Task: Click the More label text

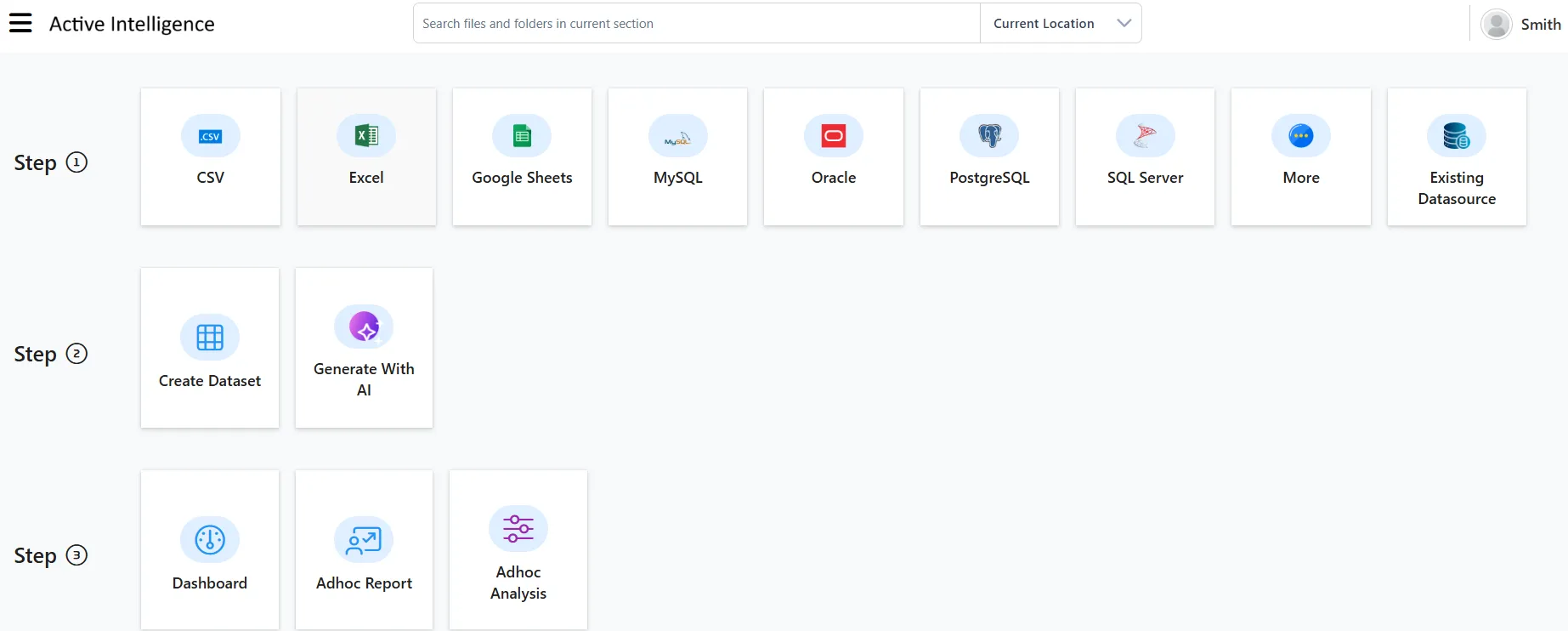Action: tap(1301, 178)
